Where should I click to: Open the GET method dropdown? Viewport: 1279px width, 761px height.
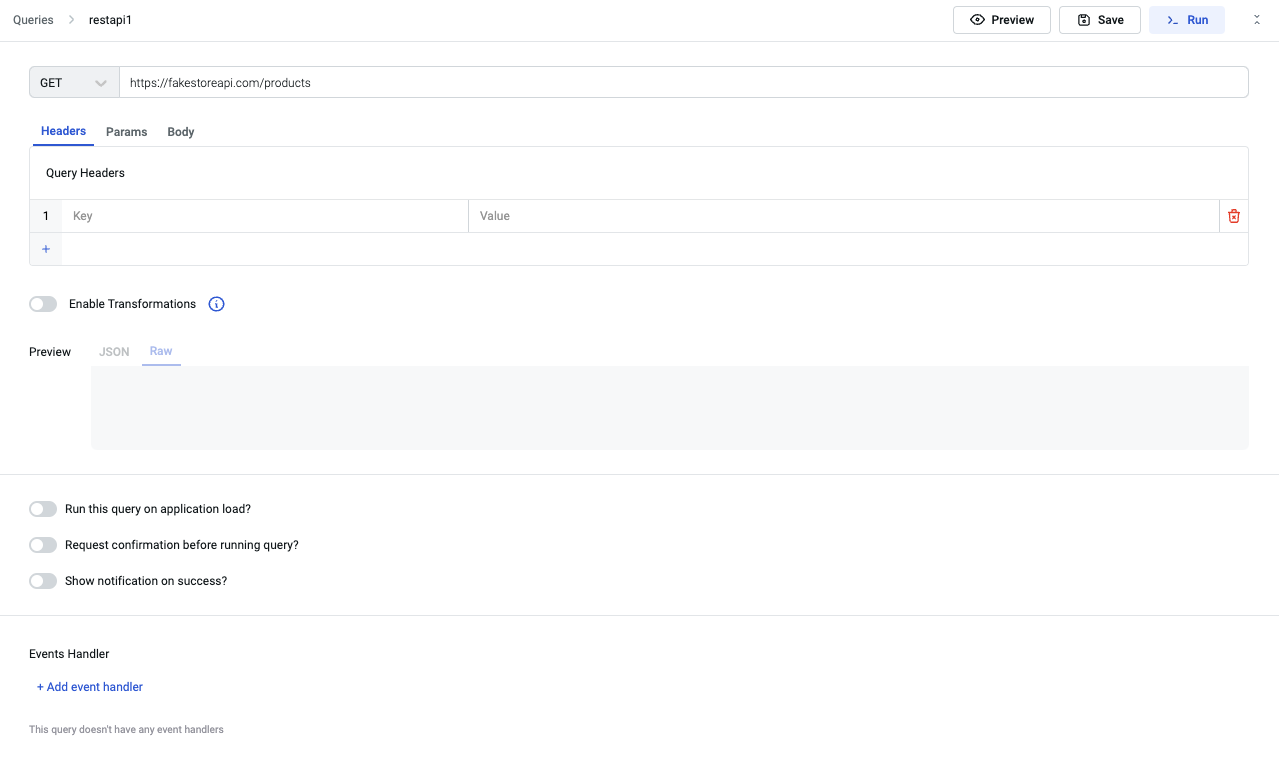74,83
